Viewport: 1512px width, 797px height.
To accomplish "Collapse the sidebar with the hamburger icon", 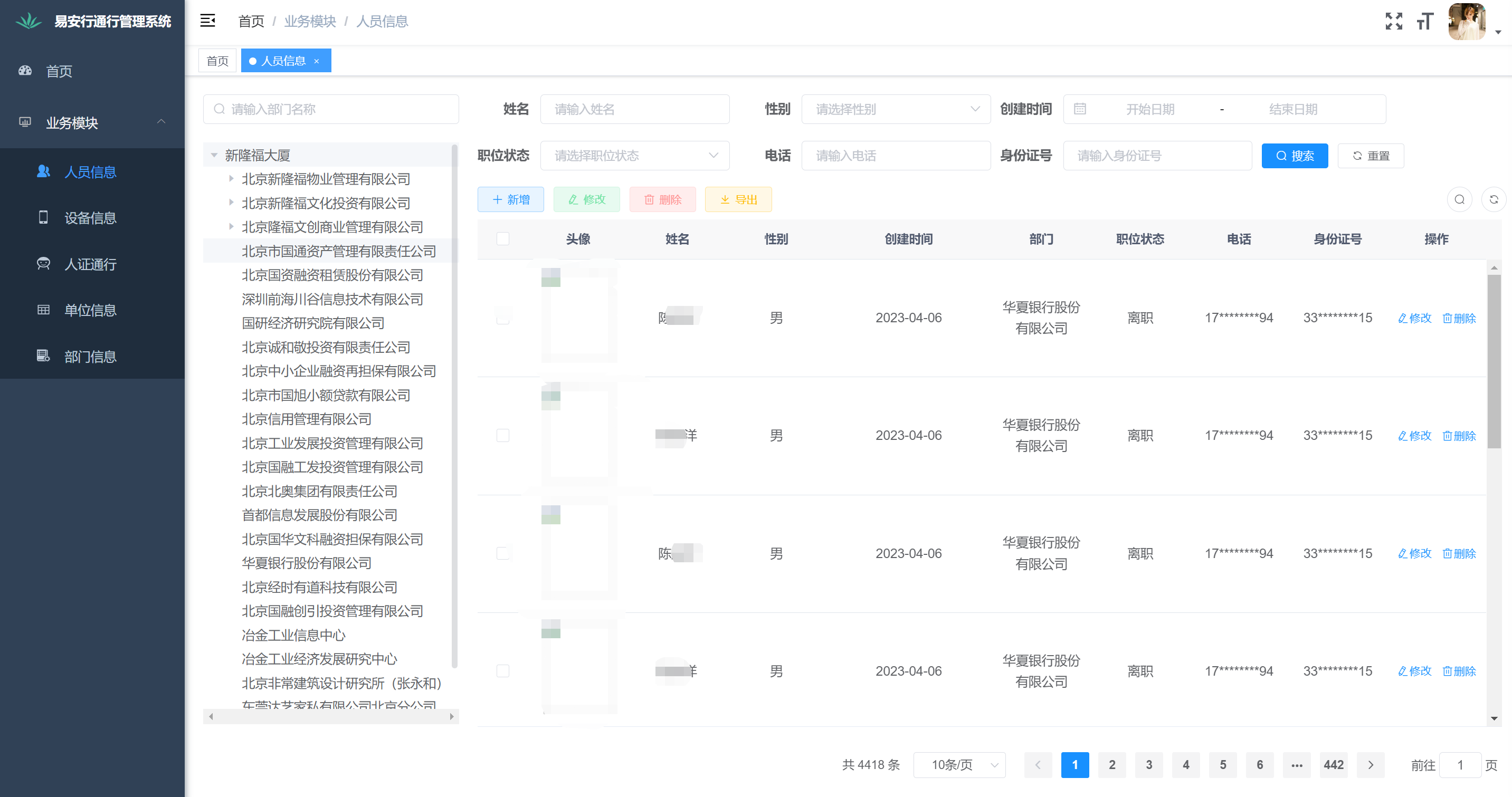I will coord(207,21).
